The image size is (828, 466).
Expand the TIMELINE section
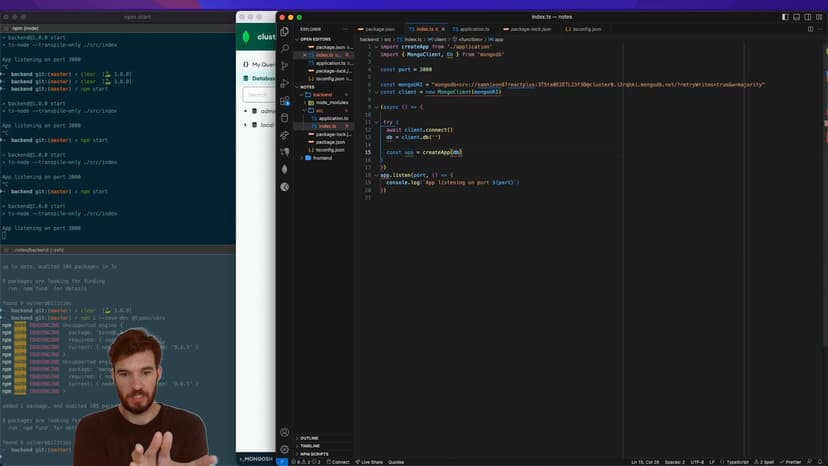[310, 445]
